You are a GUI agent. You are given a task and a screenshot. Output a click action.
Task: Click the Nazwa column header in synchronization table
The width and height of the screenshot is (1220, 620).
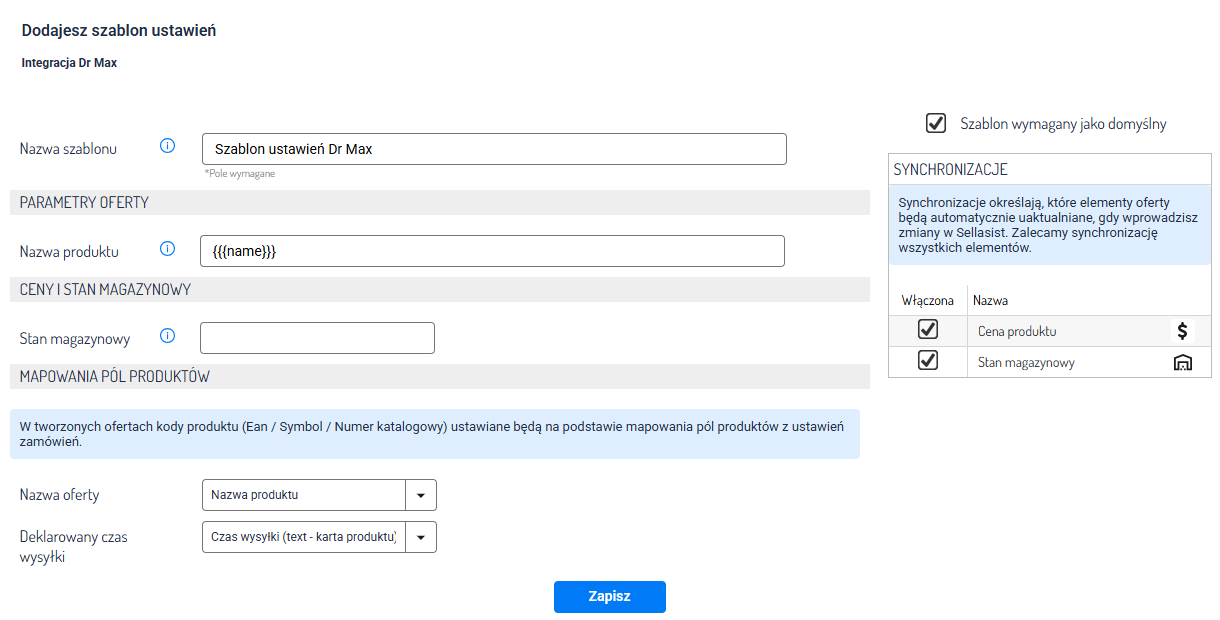tap(990, 300)
